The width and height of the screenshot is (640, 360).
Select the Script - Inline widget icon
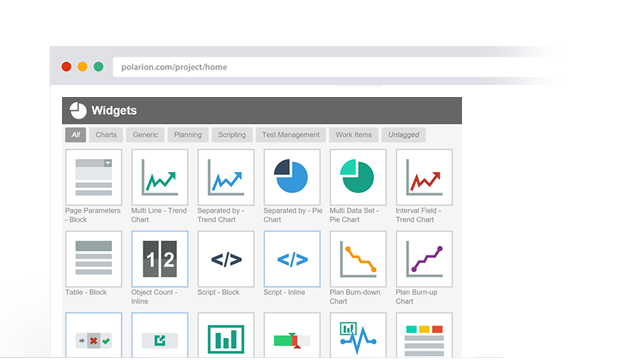coord(292,259)
